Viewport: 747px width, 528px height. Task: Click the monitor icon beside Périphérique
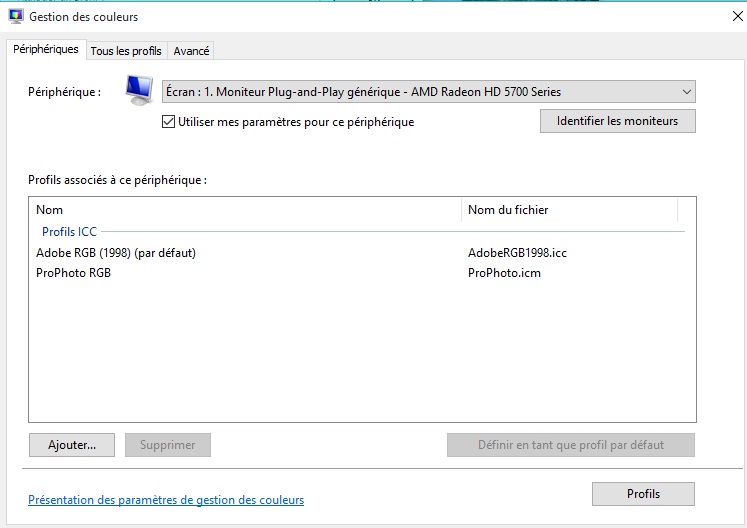139,91
